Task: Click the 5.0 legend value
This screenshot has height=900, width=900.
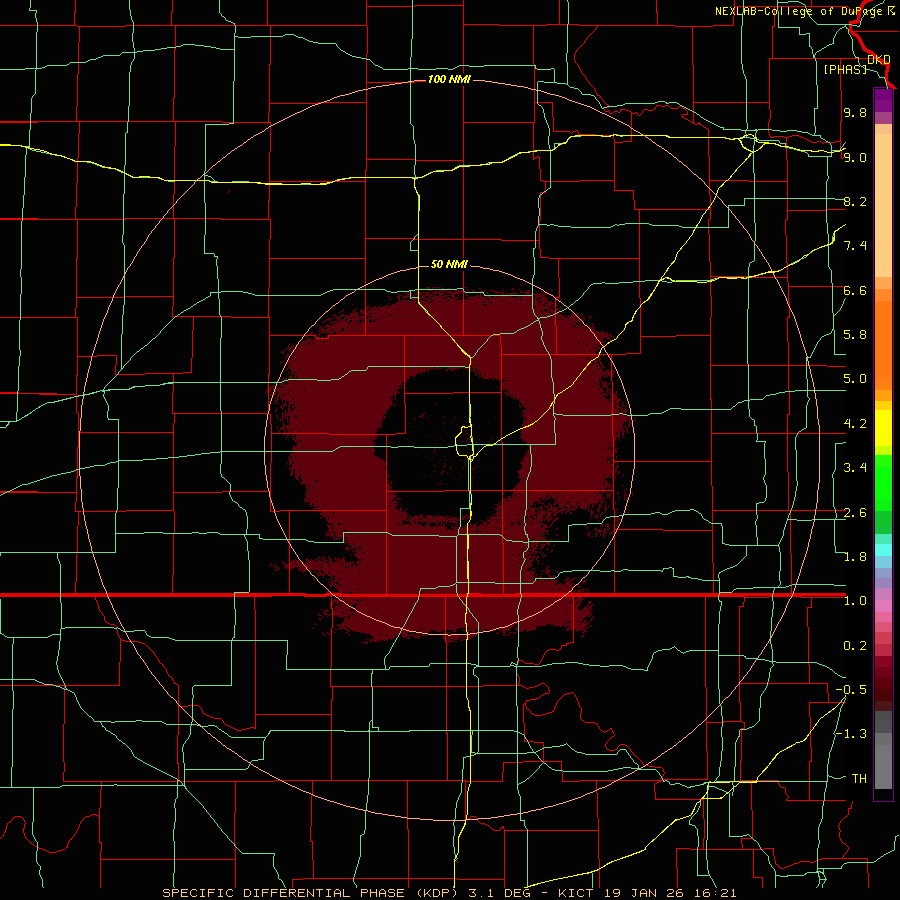Action: [x=855, y=379]
